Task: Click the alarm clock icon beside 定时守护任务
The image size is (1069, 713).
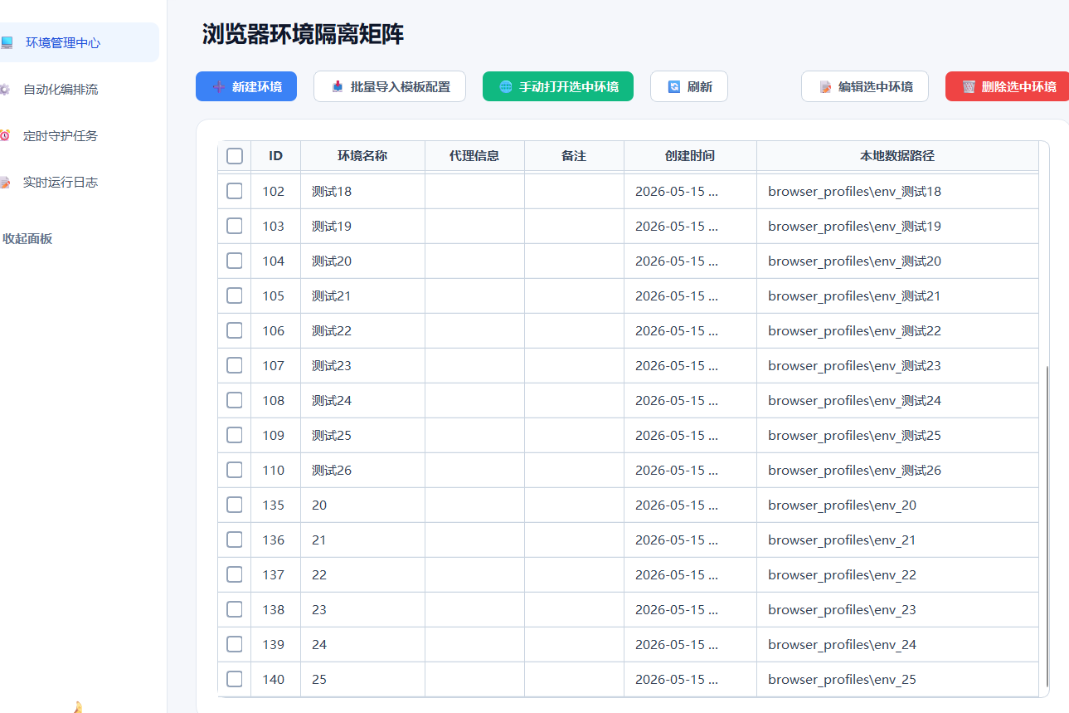Action: pos(5,136)
